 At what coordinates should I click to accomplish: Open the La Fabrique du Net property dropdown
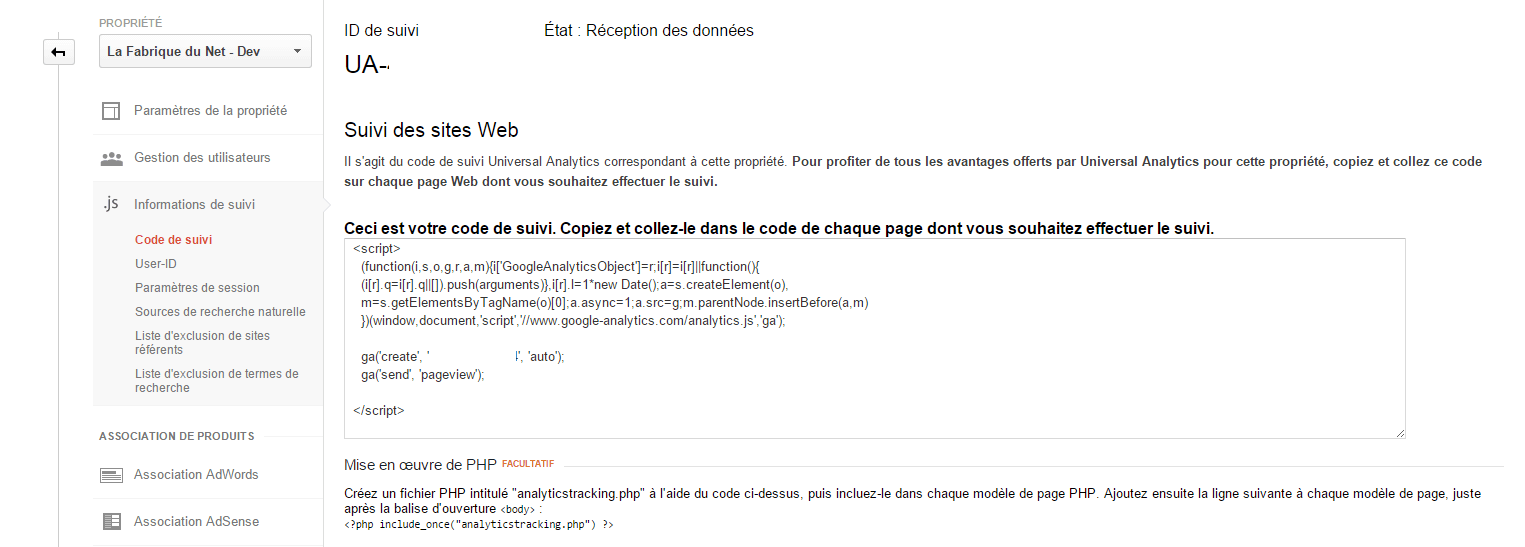pos(205,52)
